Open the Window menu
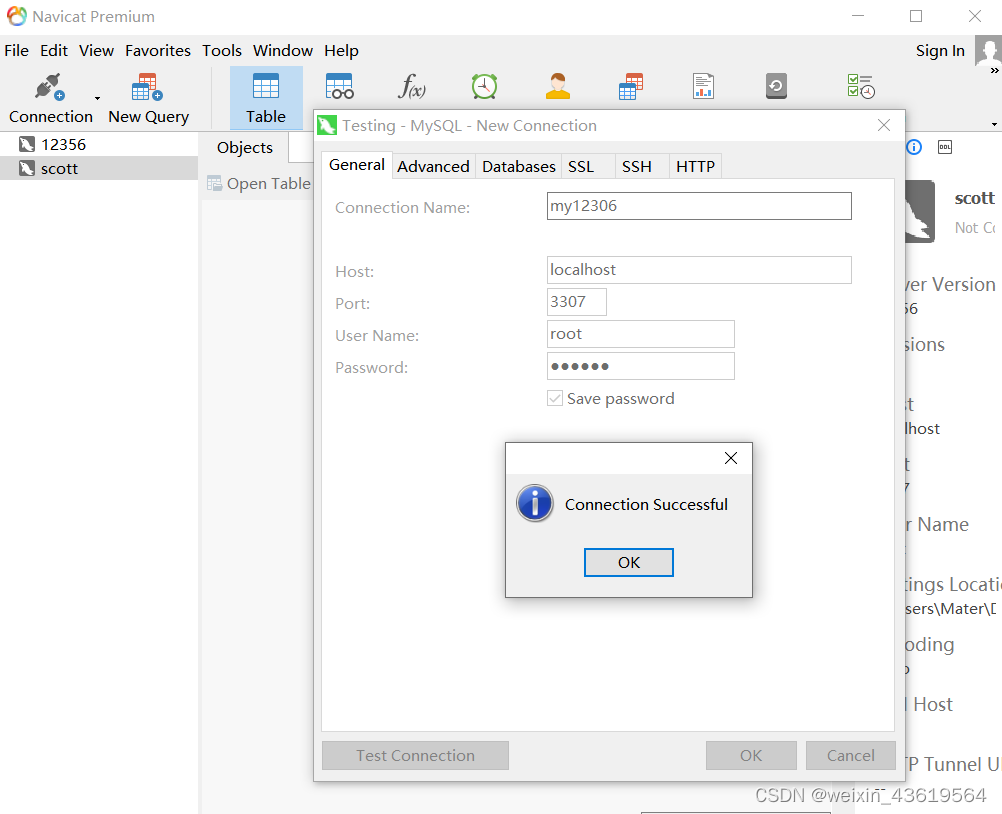The height and width of the screenshot is (814, 1002). [x=282, y=50]
